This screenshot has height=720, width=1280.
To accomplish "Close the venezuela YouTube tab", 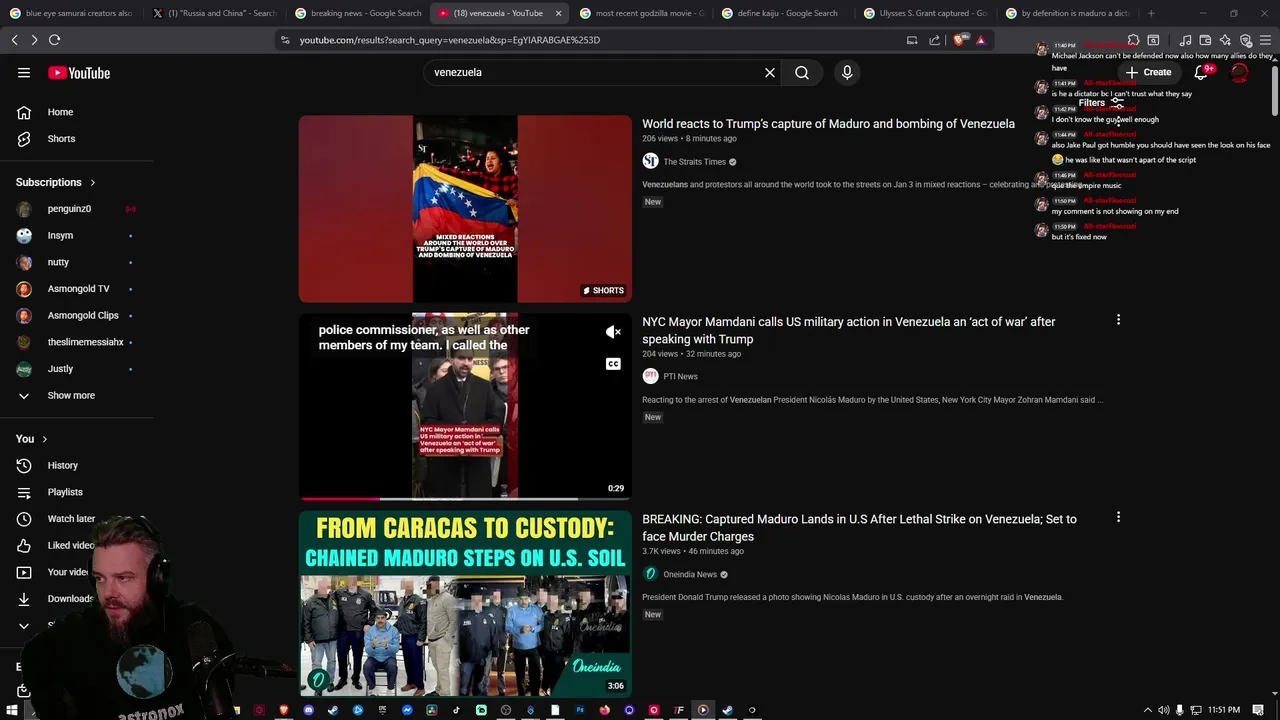I will 558,13.
